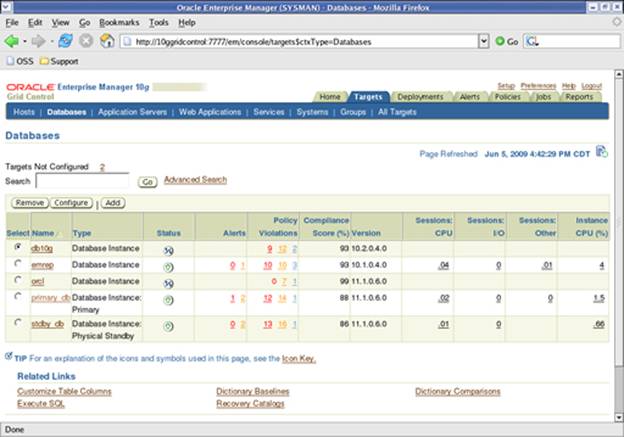Screen dimensions: 624x437
Task: Click the Preferences link
Action: 538,86
